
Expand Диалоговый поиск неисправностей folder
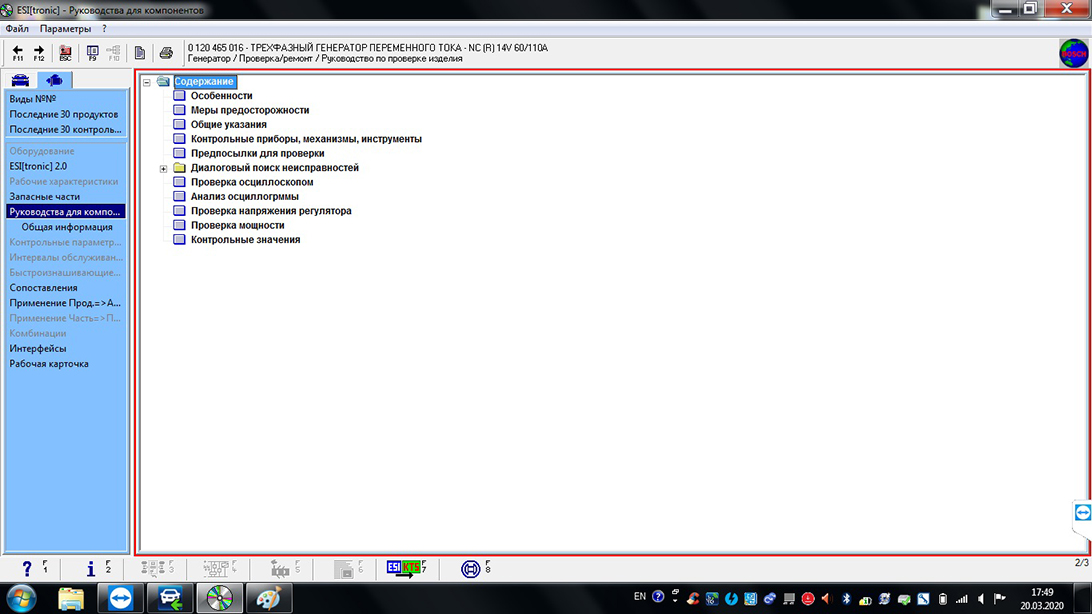click(164, 168)
